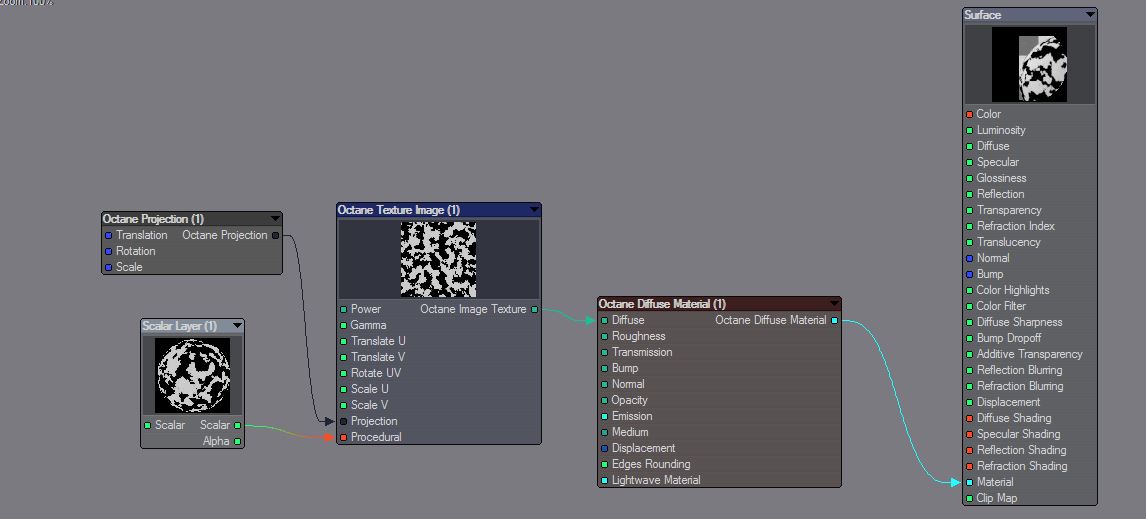Click the Reflection Blurring socket on Surface

pyautogui.click(x=969, y=370)
